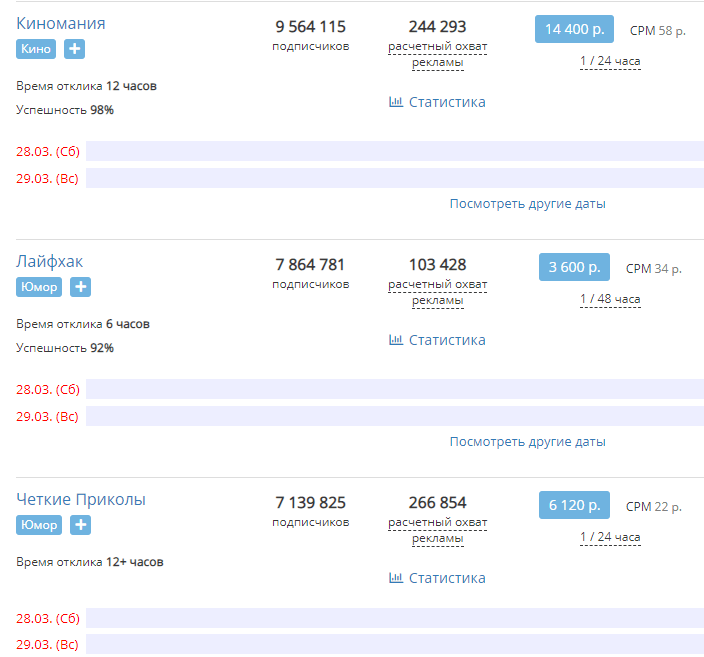Select the 3 600 р. price button
Screen dimensions: 704x657
click(x=574, y=267)
